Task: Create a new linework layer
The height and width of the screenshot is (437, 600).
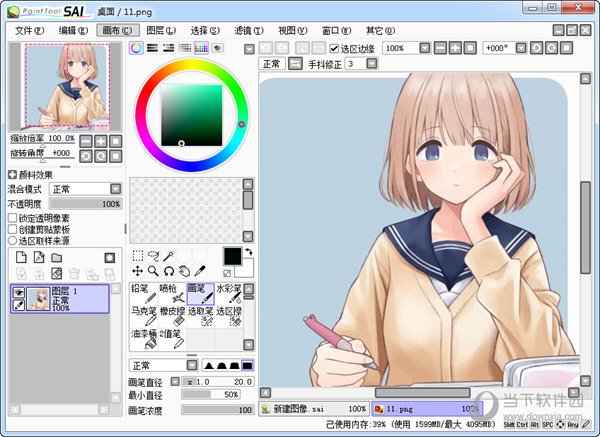Action: [39, 258]
